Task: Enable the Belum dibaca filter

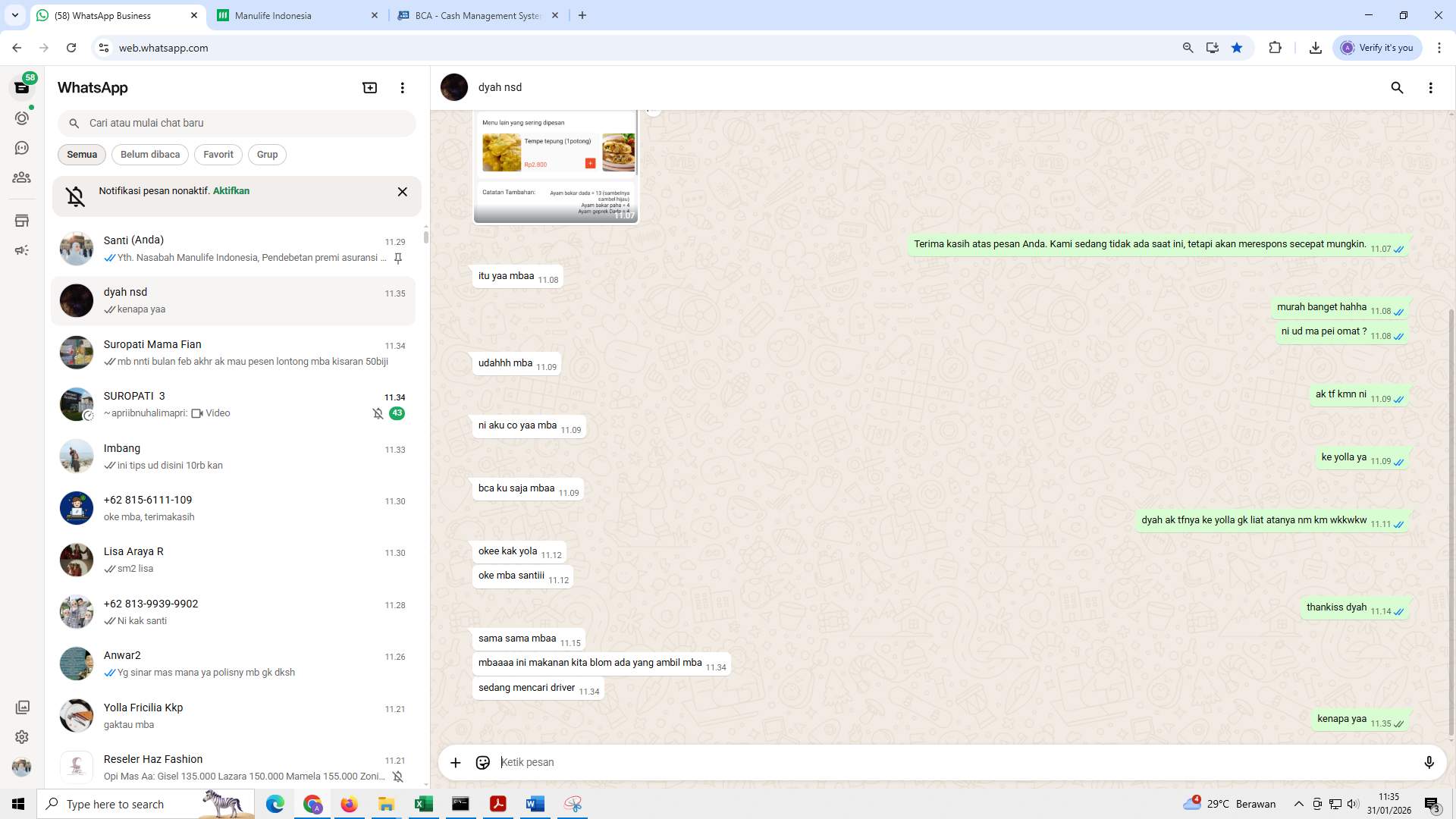Action: tap(149, 154)
